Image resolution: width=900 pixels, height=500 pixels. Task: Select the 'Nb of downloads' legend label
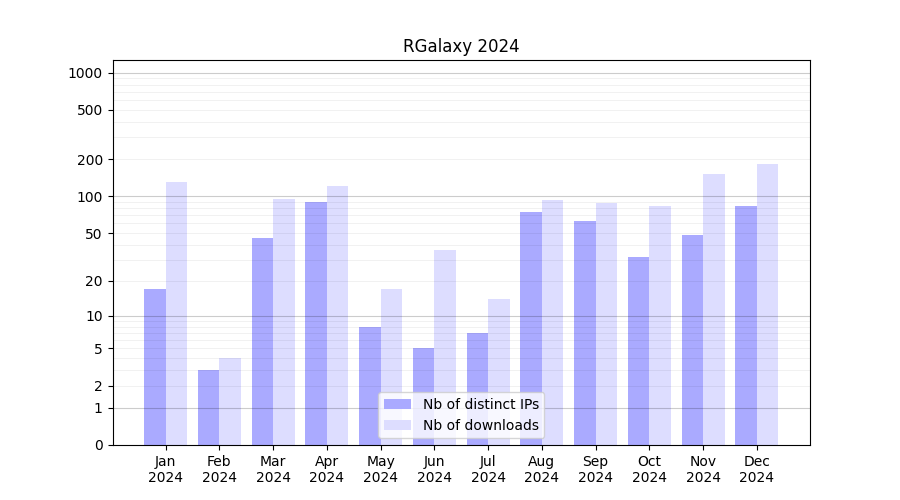[480, 425]
